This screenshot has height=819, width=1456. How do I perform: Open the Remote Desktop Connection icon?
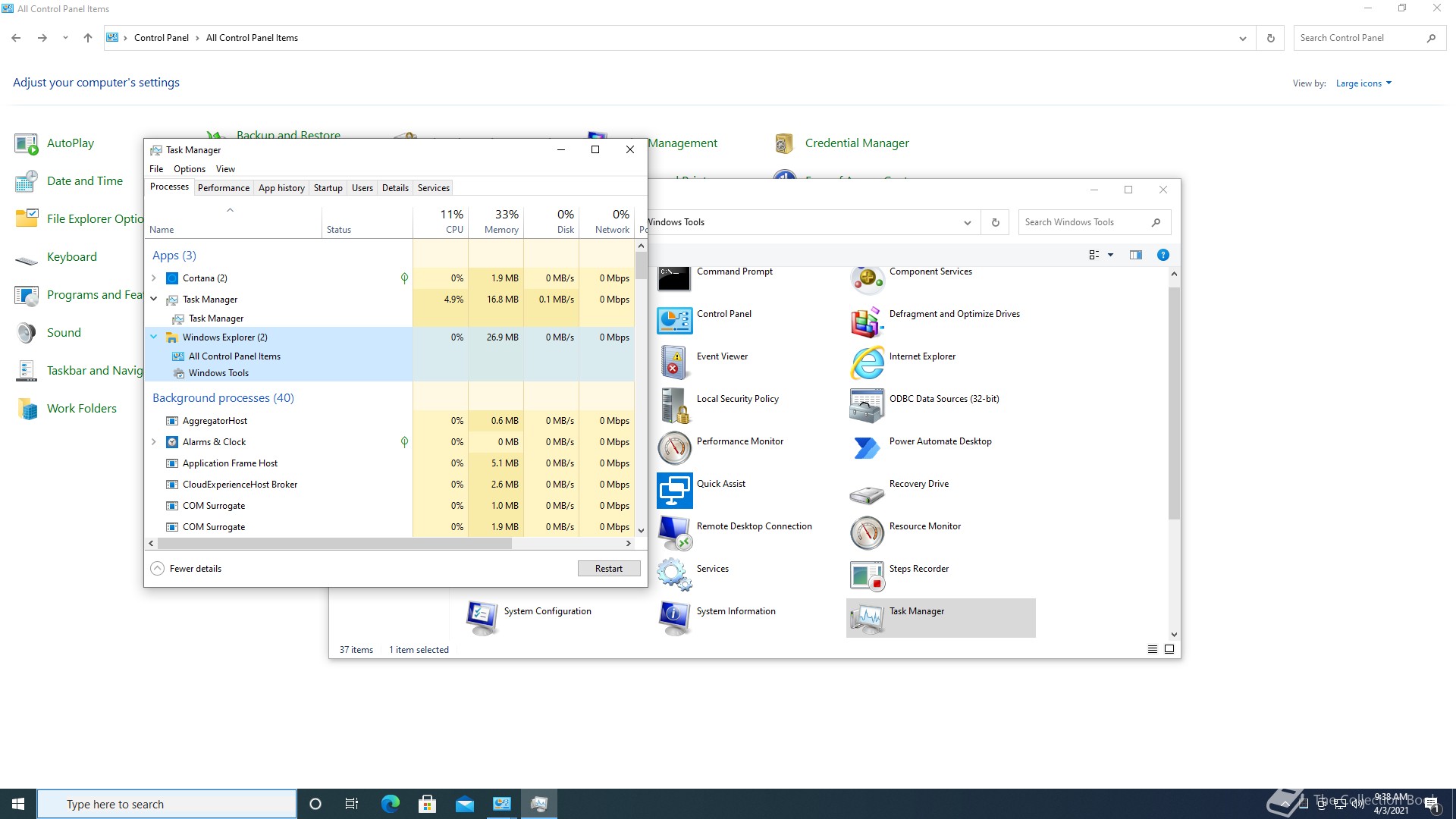[x=674, y=533]
